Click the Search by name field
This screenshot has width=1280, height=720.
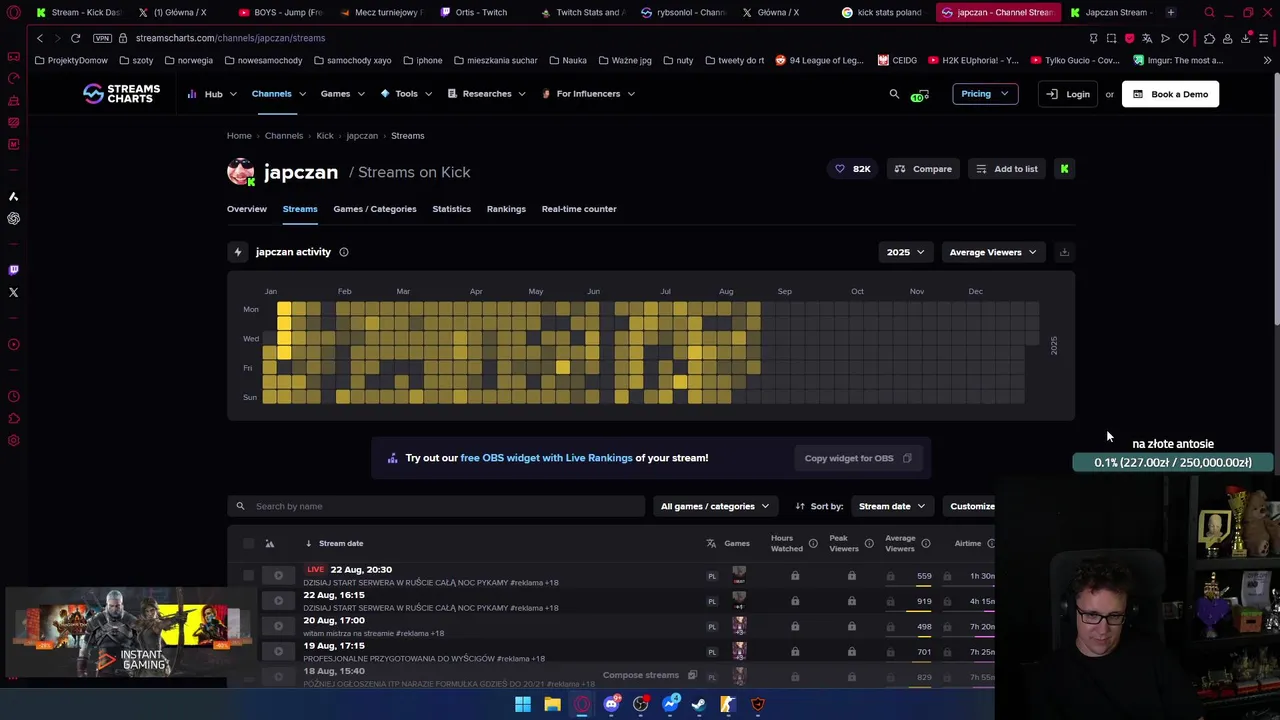pyautogui.click(x=436, y=506)
